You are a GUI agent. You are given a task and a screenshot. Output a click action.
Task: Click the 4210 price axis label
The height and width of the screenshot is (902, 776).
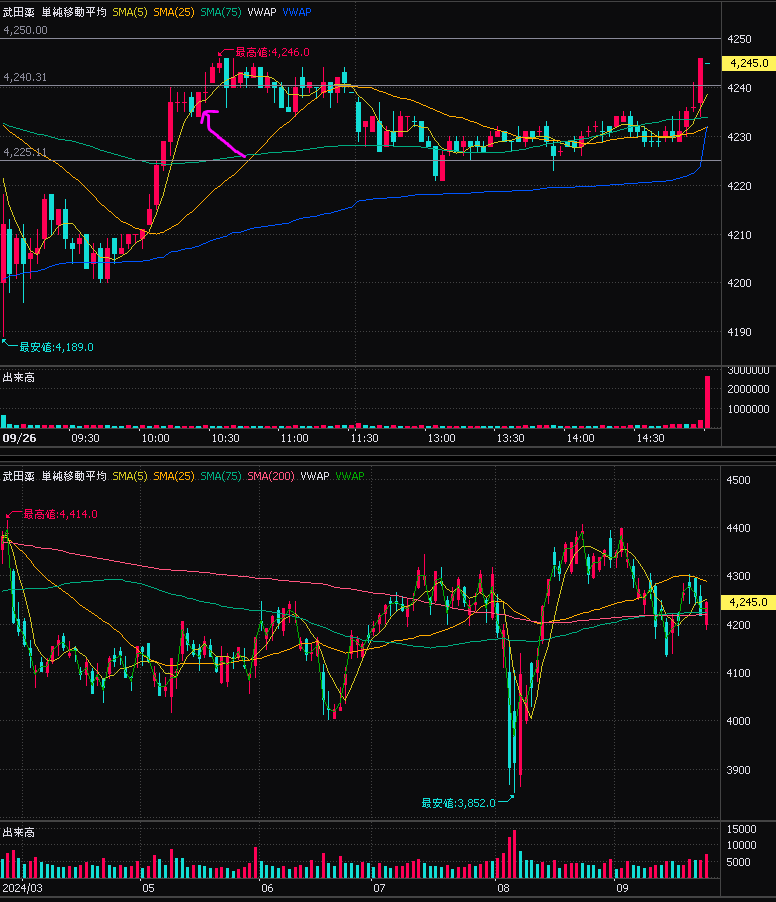[x=739, y=235]
